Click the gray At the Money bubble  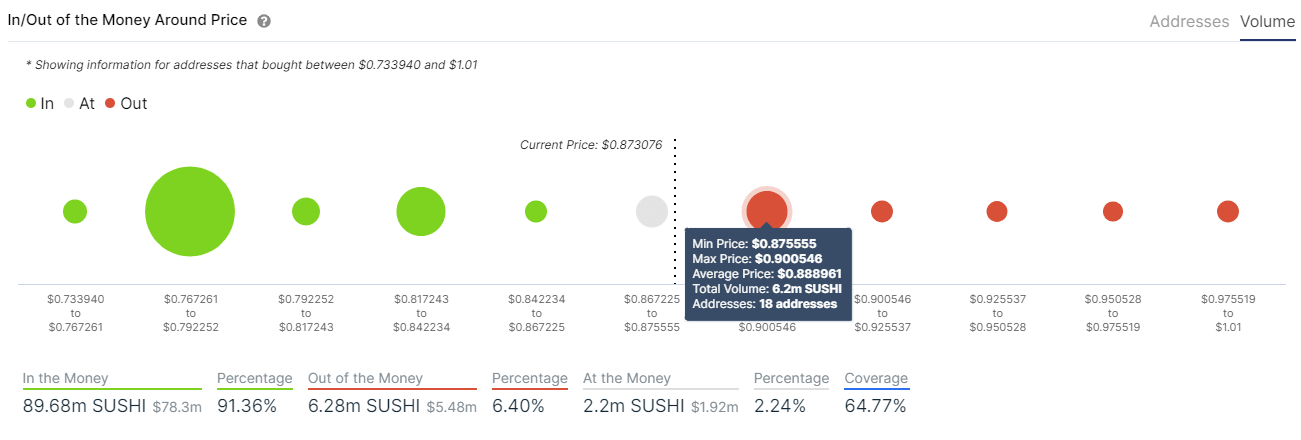[x=652, y=211]
